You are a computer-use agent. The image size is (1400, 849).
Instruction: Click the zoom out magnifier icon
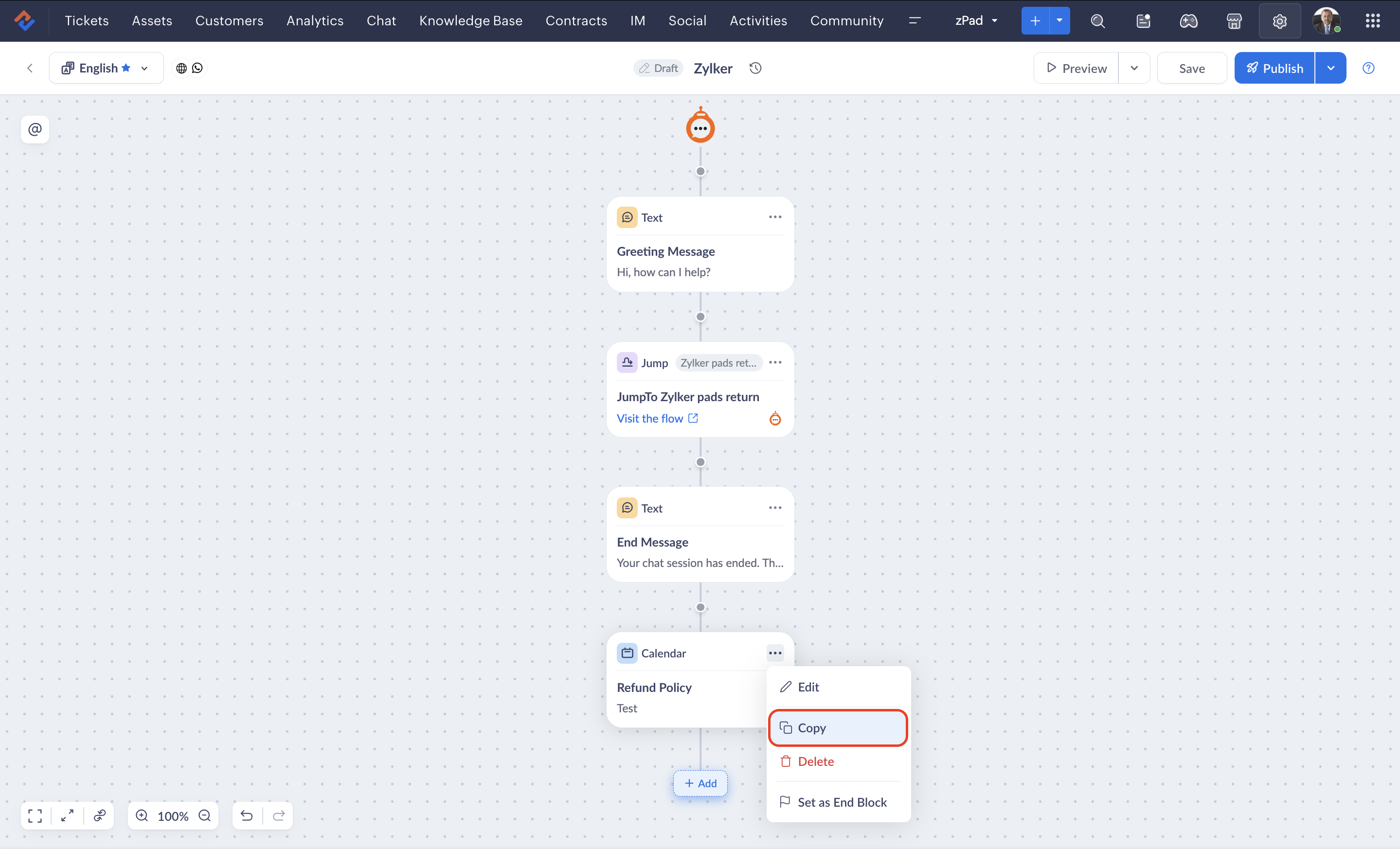[204, 815]
